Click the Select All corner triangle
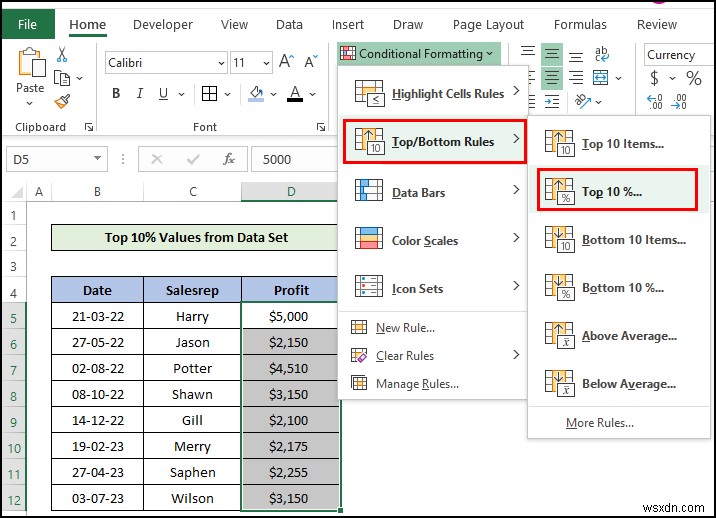This screenshot has width=716, height=518. pyautogui.click(x=16, y=192)
